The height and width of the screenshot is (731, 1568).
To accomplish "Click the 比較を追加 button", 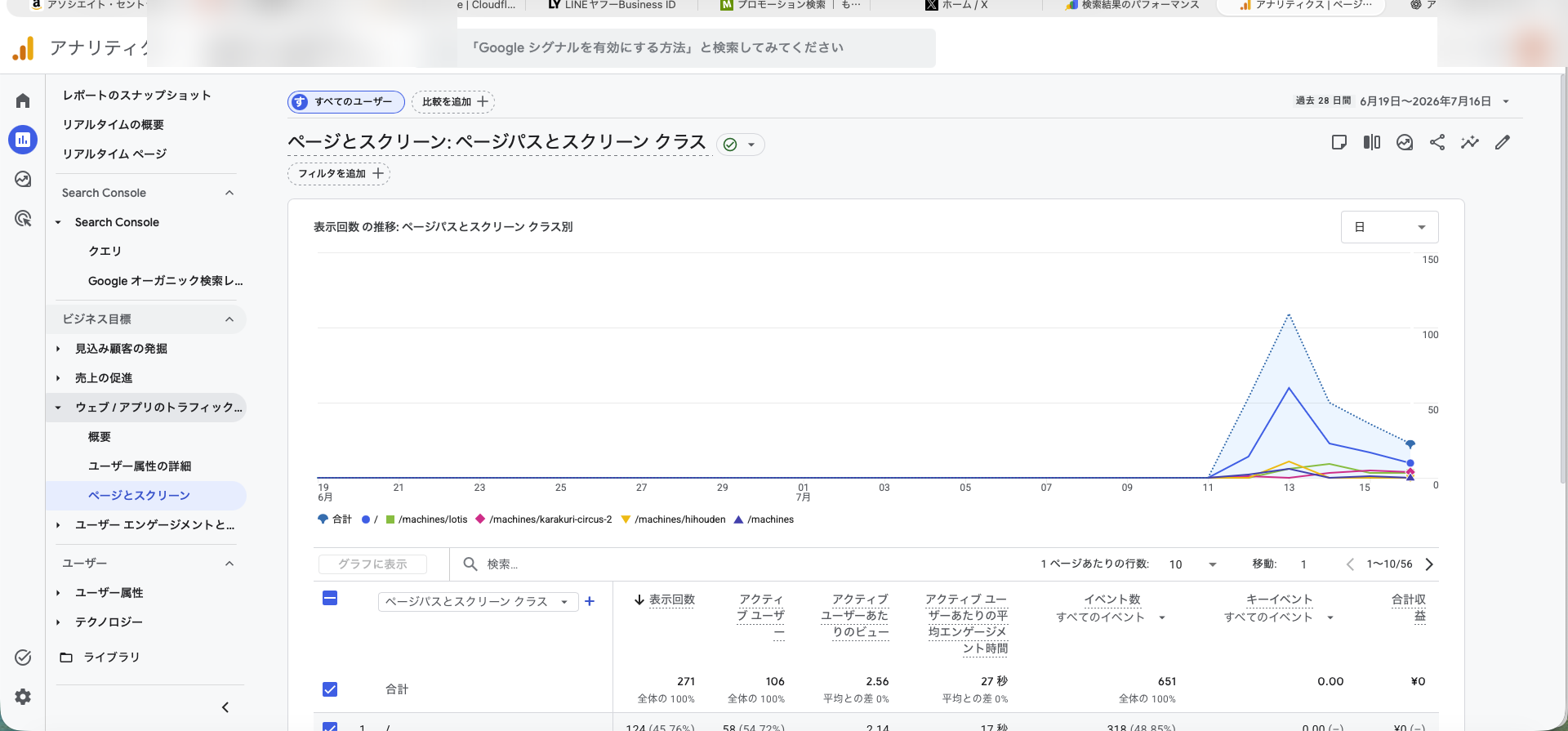I will tap(453, 101).
